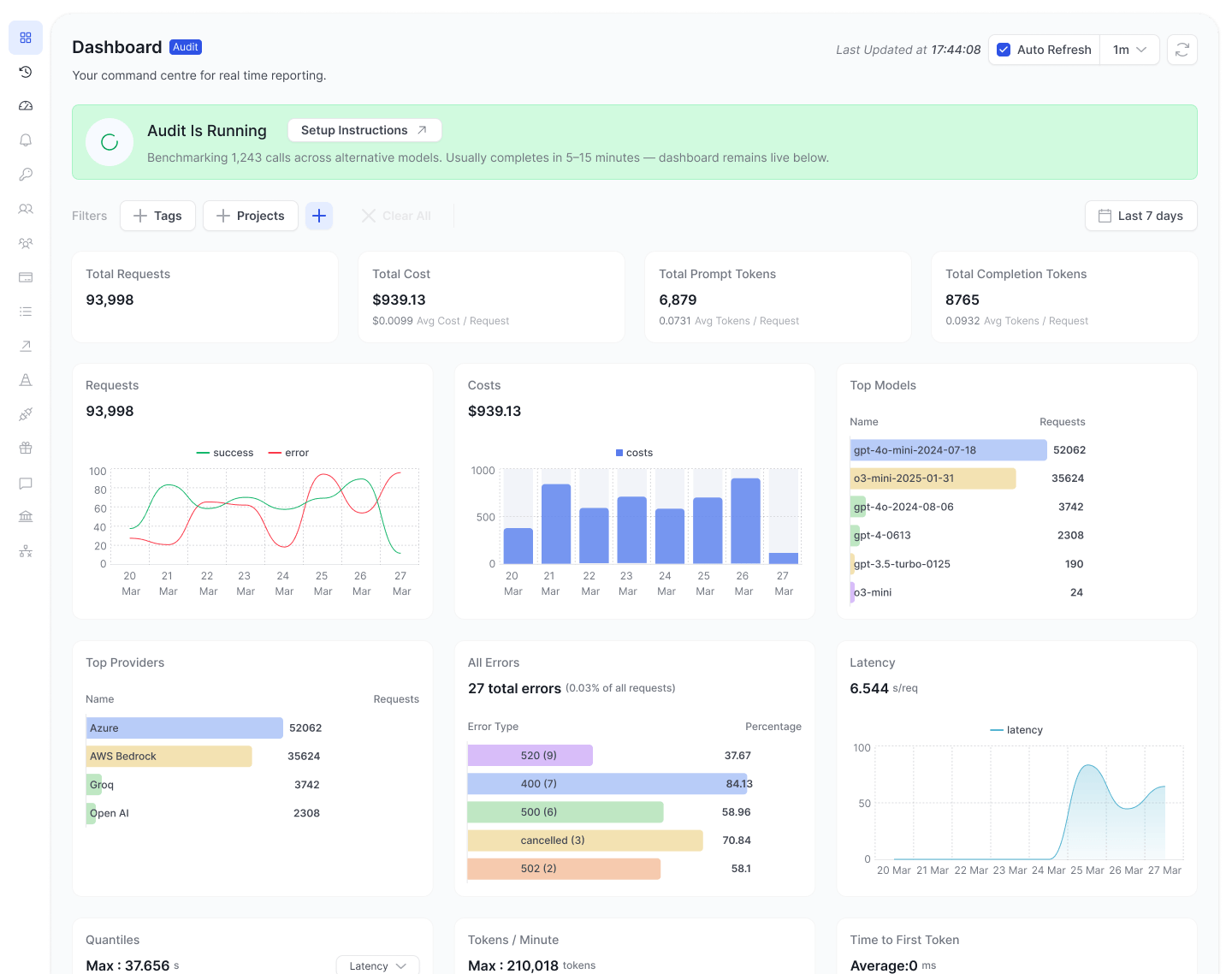This screenshot has width=1232, height=974.
Task: Add a Tags filter
Action: [157, 216]
